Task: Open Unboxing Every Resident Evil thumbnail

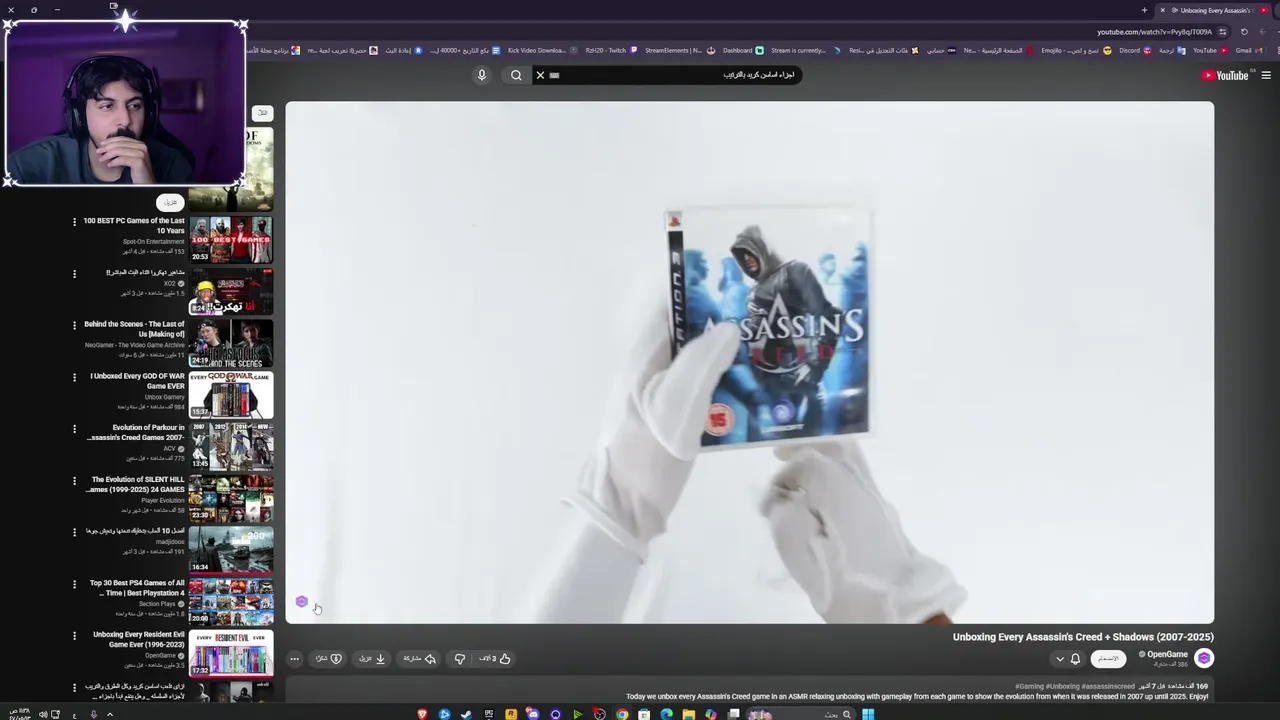Action: [x=231, y=653]
